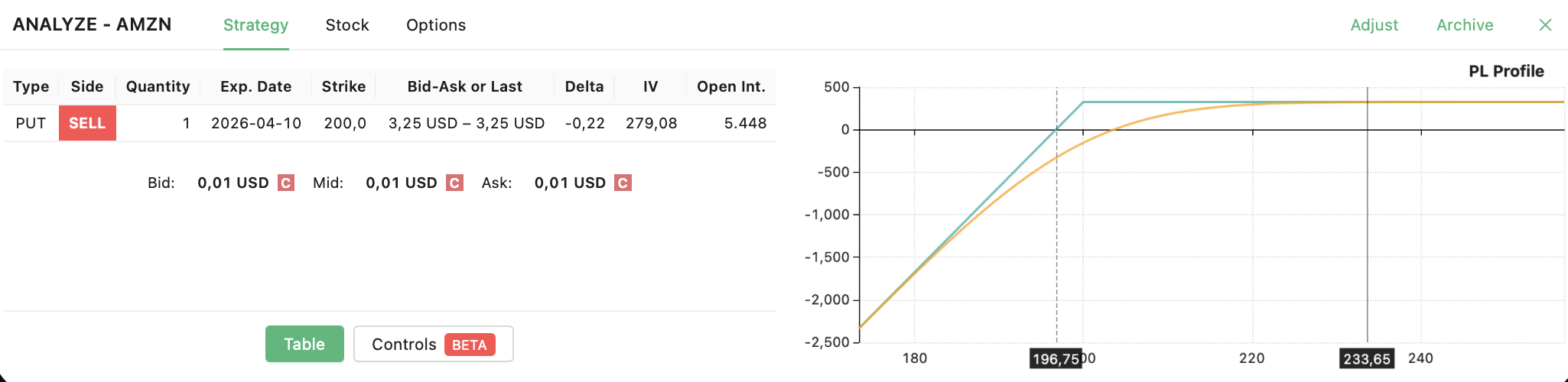Open the Controls BETA view
The width and height of the screenshot is (1568, 382).
[433, 344]
